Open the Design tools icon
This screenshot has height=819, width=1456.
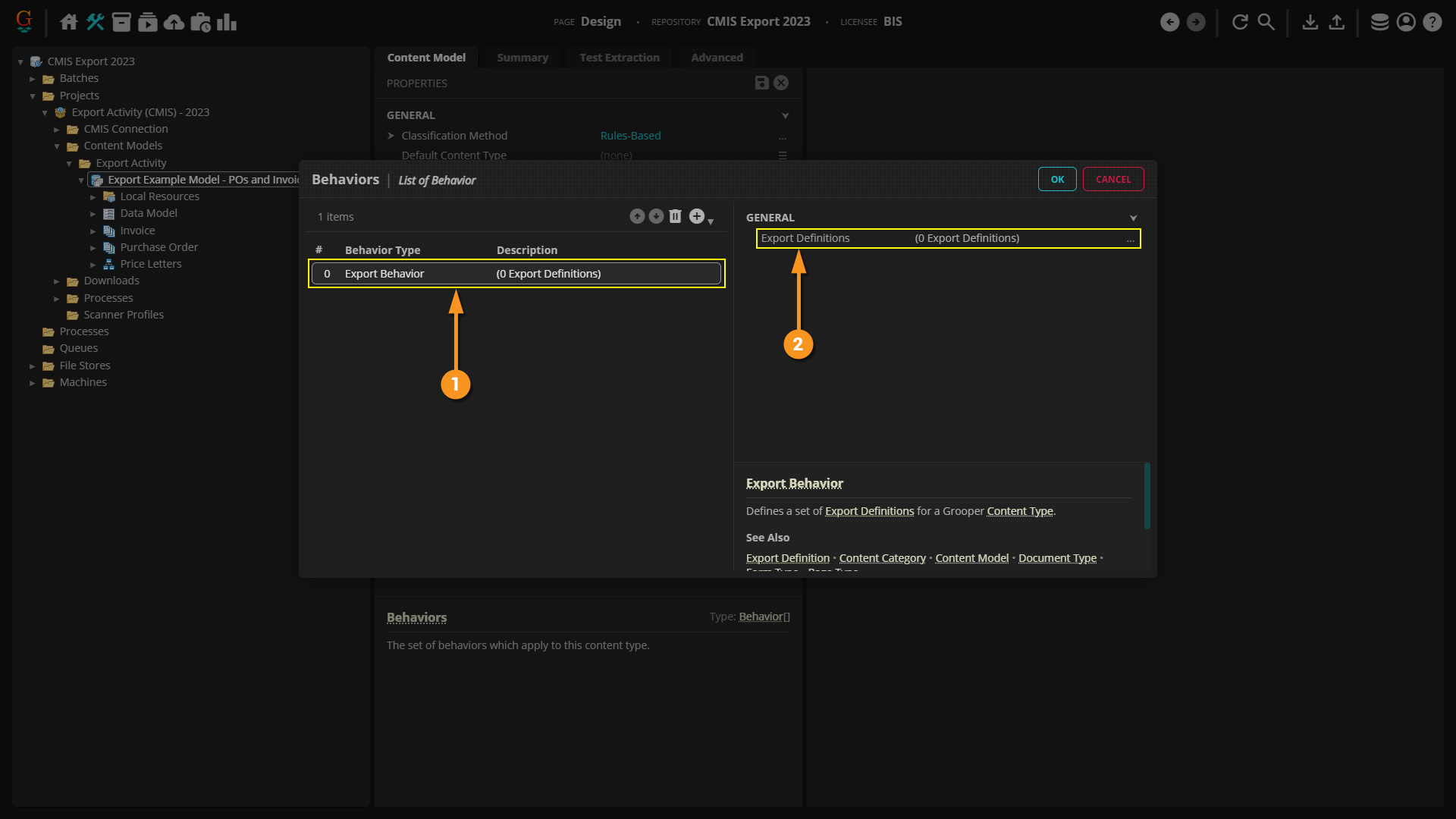point(95,22)
